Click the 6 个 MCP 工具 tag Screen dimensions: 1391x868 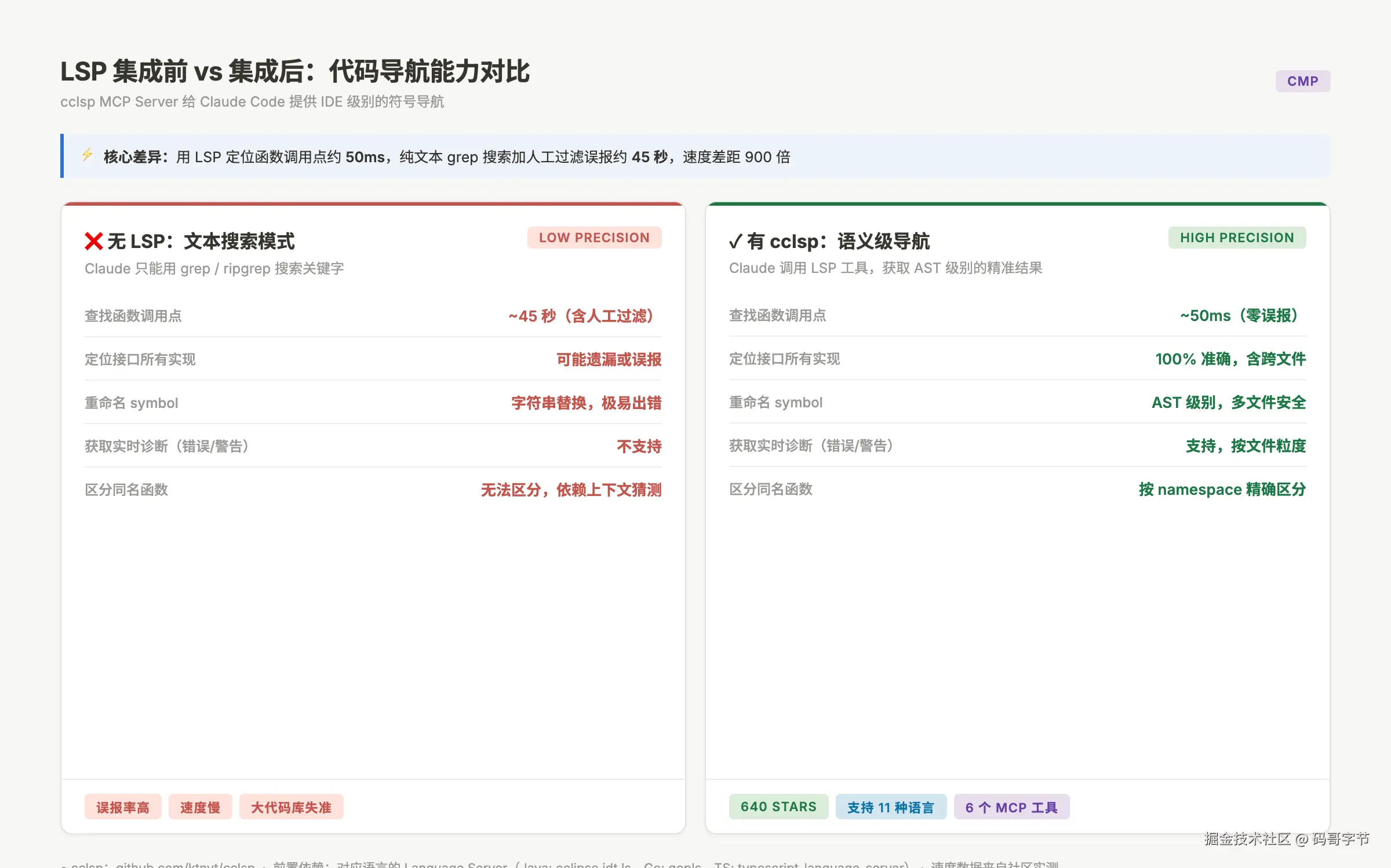[x=1011, y=807]
